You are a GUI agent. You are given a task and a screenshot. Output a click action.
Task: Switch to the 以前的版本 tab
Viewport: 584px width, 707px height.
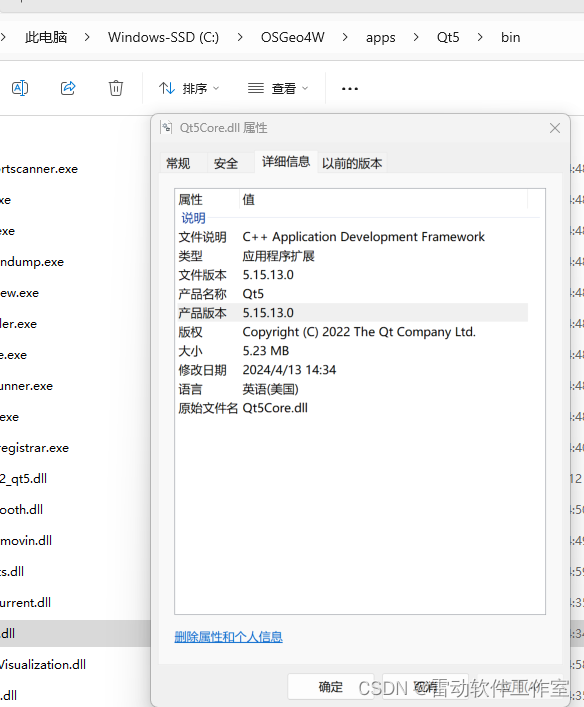pos(352,163)
